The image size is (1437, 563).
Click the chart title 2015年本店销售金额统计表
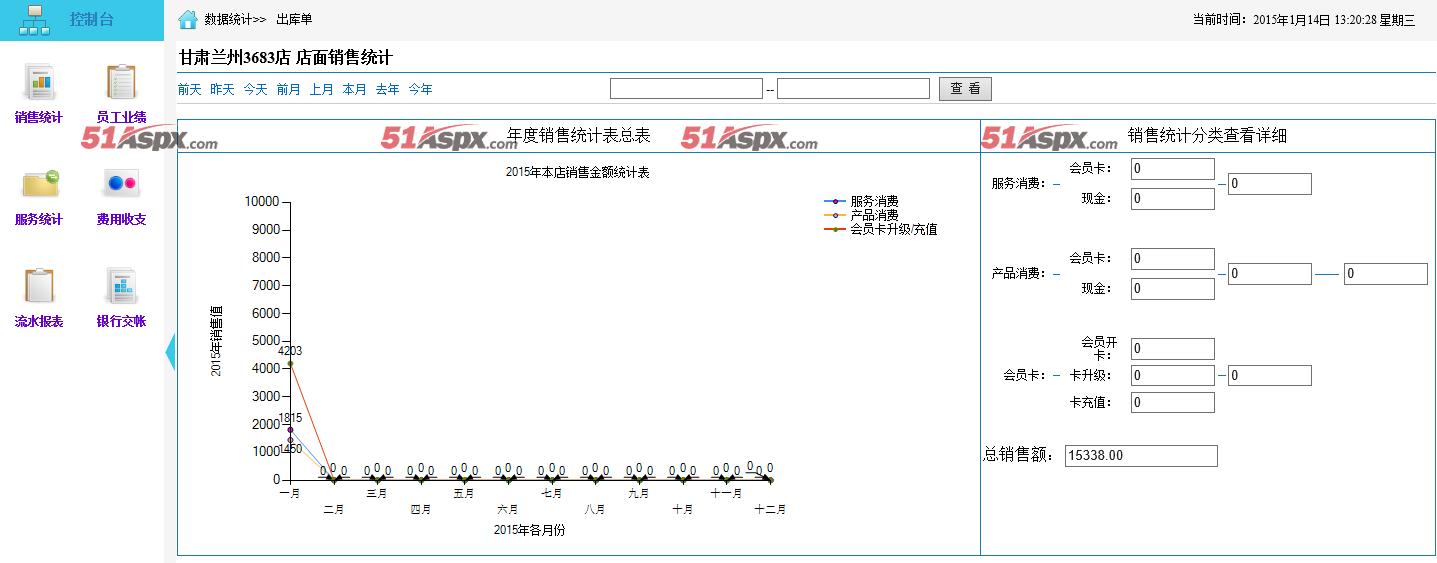(x=578, y=173)
